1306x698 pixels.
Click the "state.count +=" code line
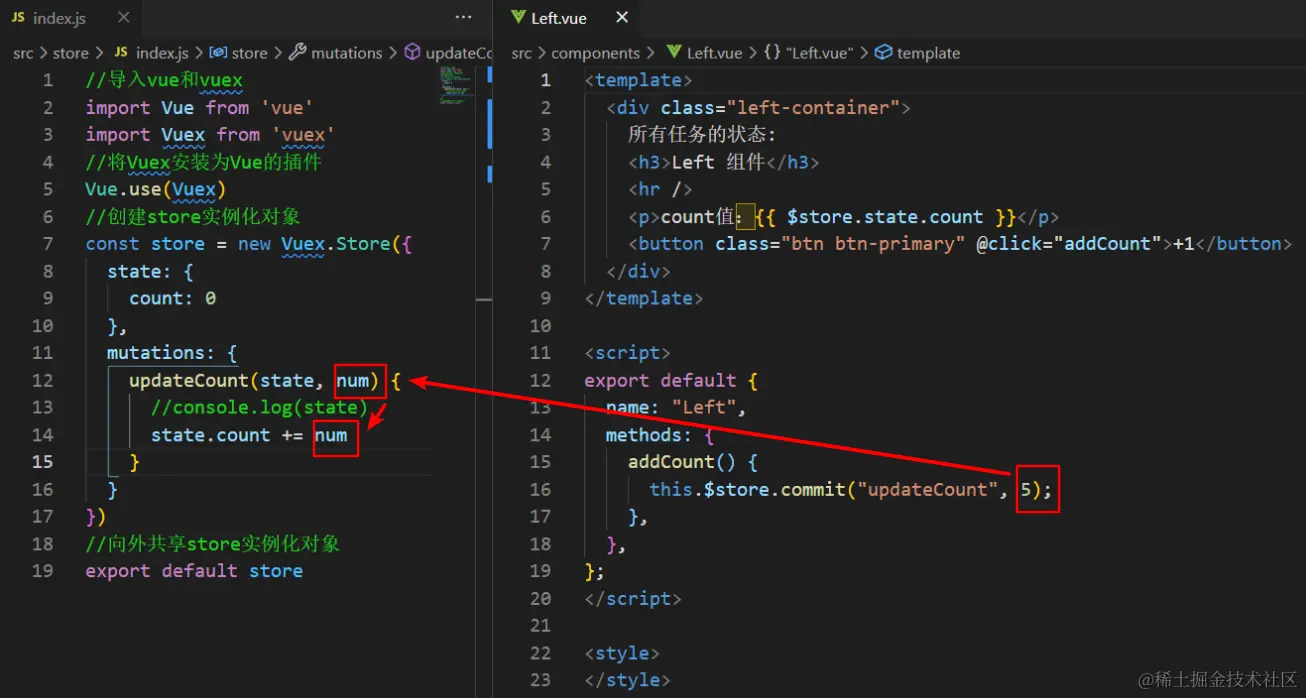(x=249, y=435)
